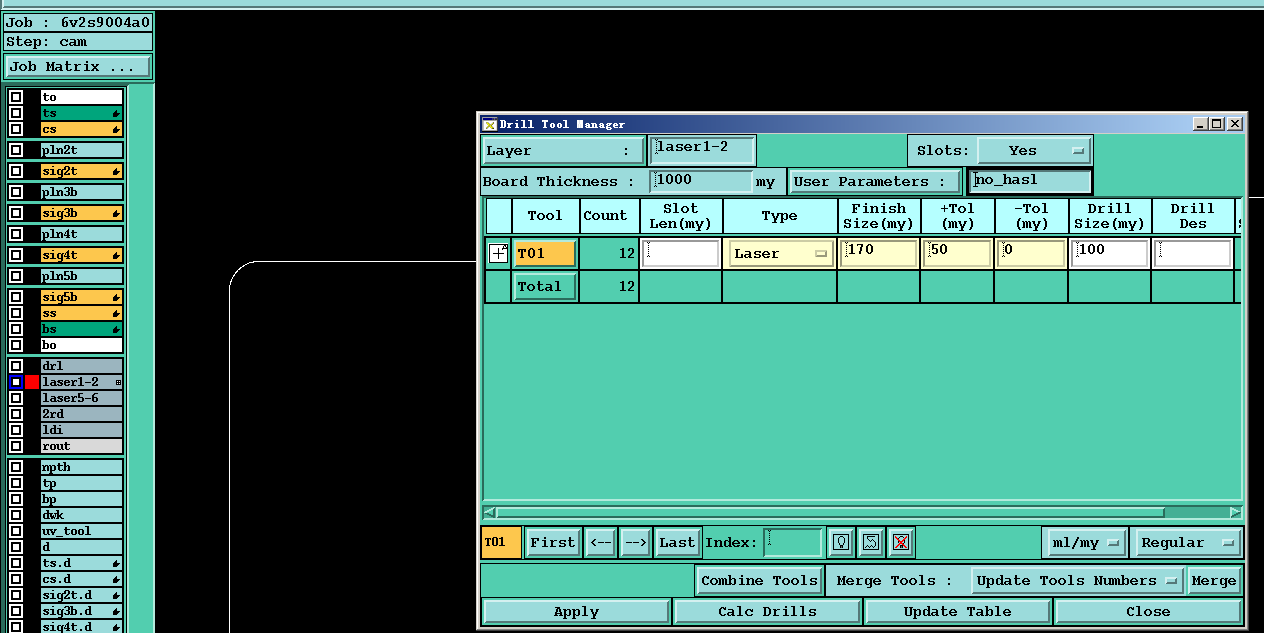This screenshot has width=1264, height=633.
Task: Click the edit marker on sig4t layer
Action: pos(116,256)
